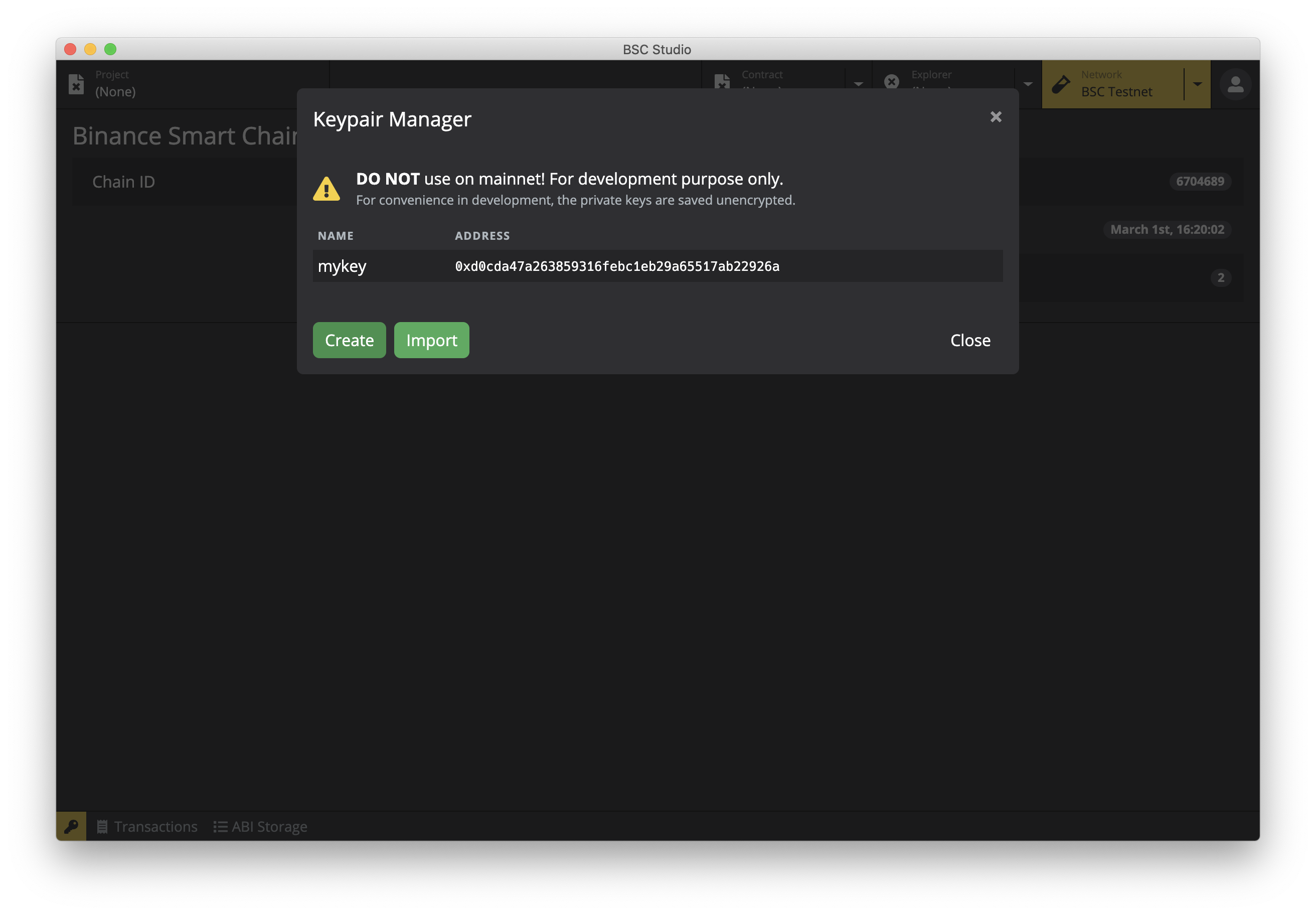Select the mykey keypair row

coord(342,266)
